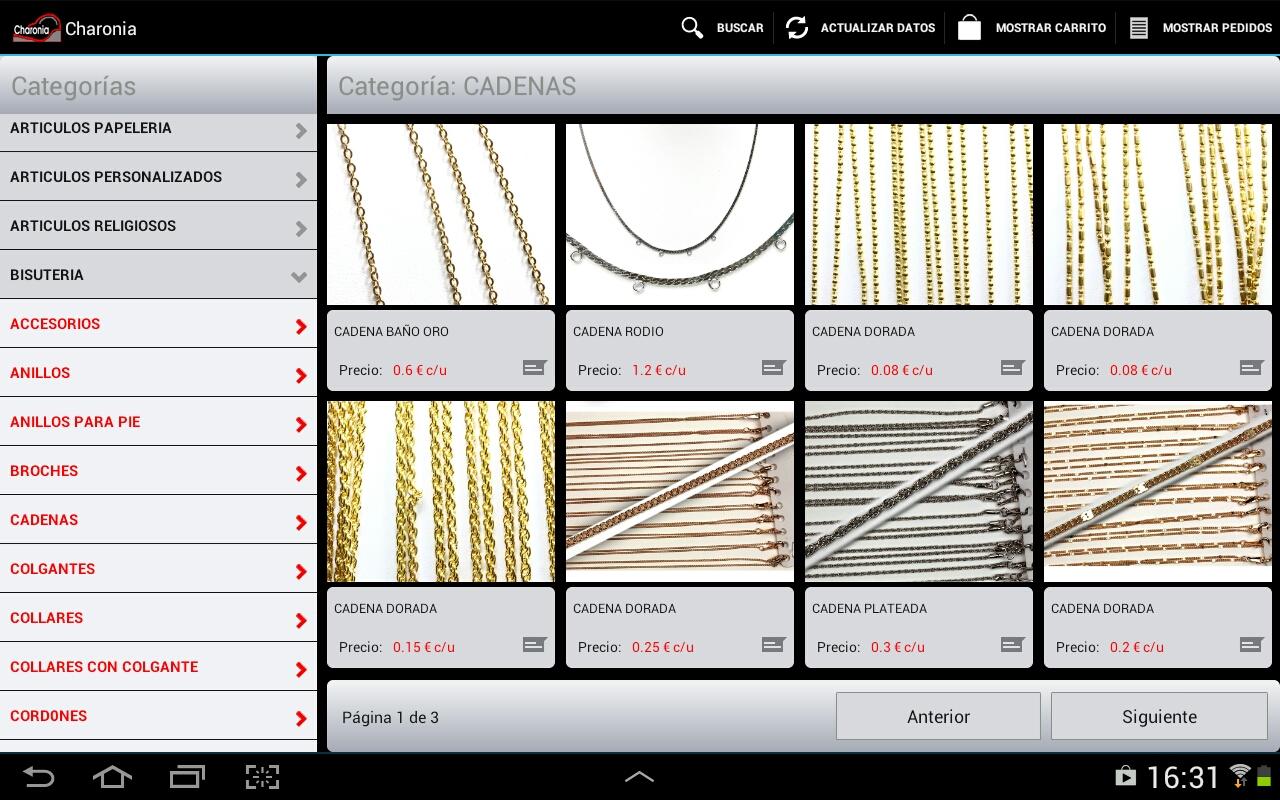This screenshot has width=1280, height=800.
Task: Select the Anillos Para Pie subcategory
Action: coord(158,422)
